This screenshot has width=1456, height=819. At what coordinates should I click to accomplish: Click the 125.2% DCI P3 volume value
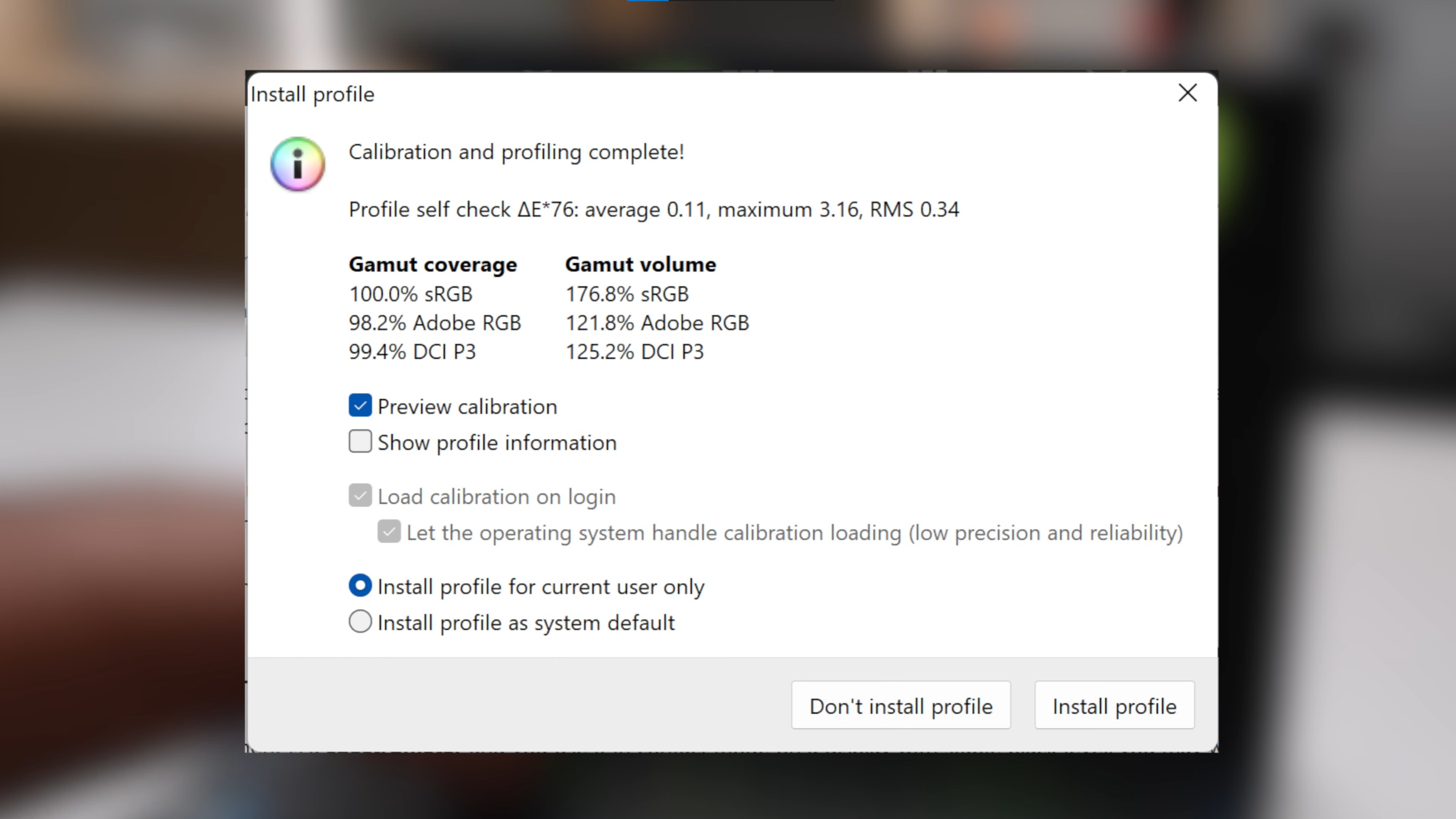point(634,352)
